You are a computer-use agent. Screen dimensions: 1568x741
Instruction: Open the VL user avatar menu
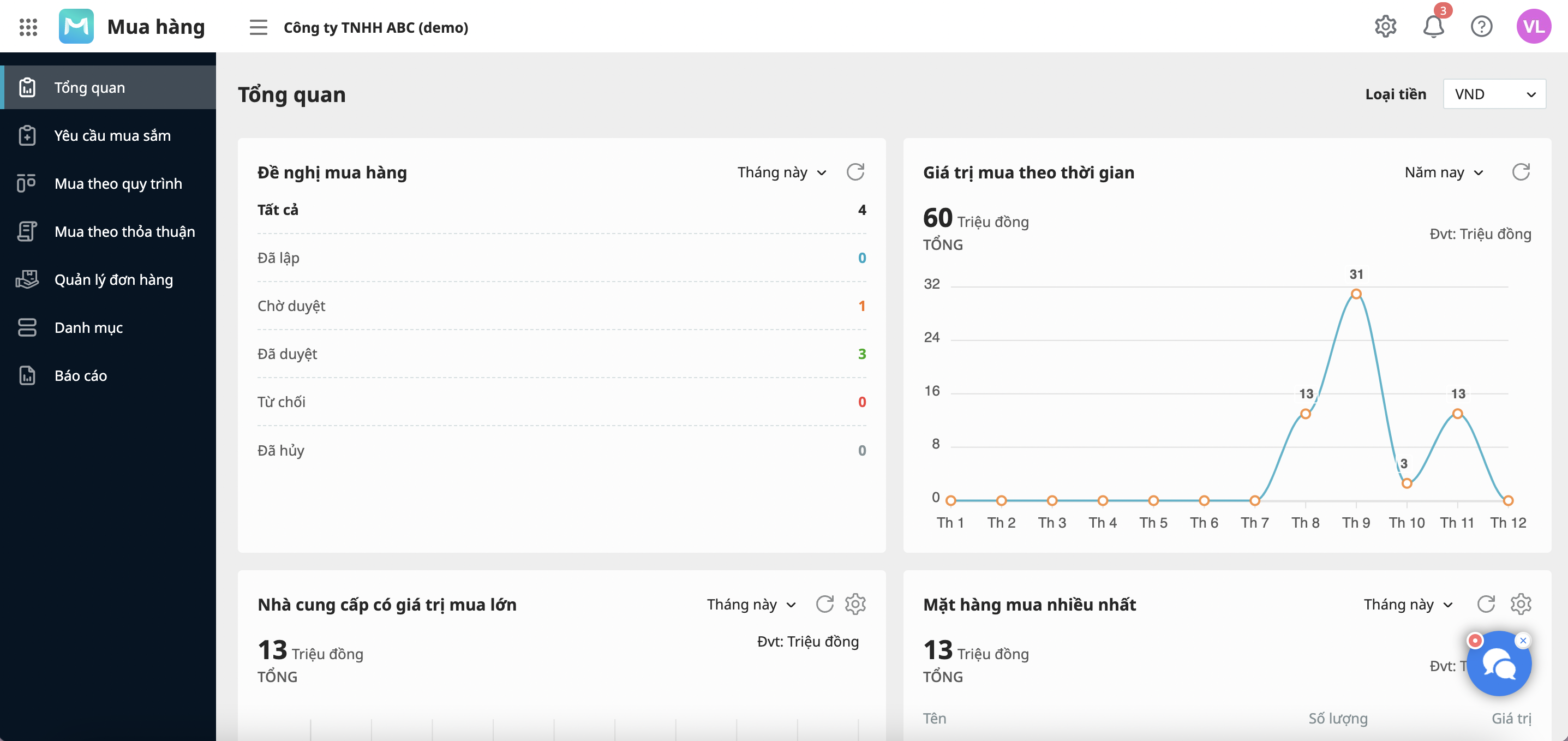(x=1533, y=26)
